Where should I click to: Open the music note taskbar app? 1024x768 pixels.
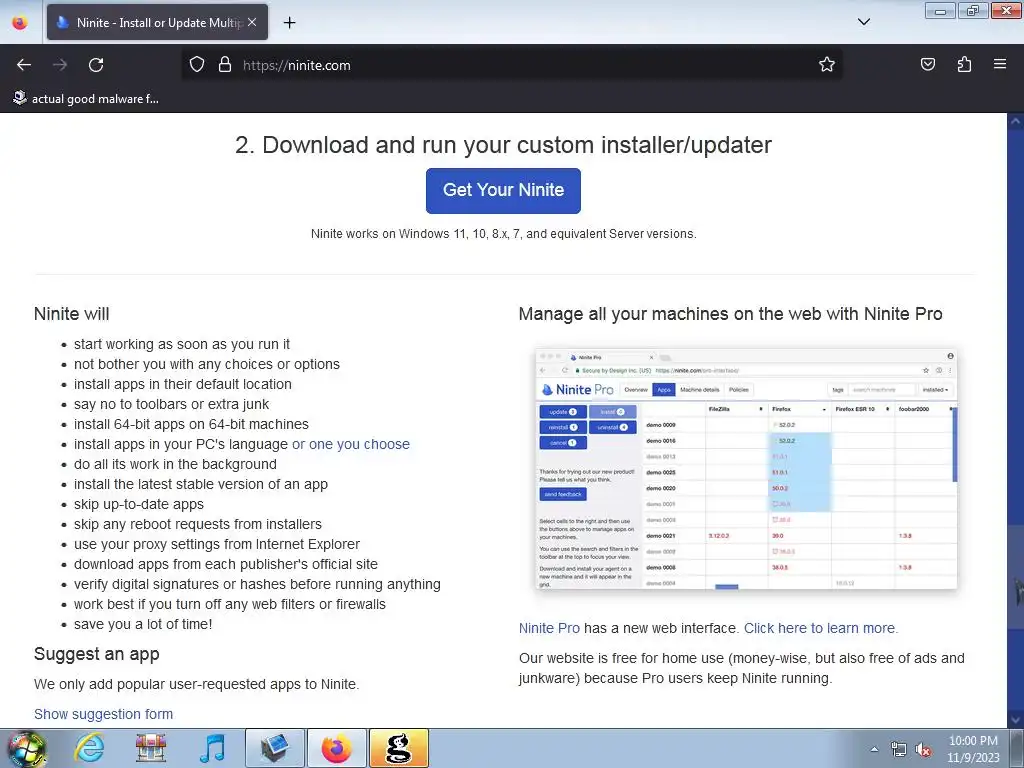pyautogui.click(x=212, y=748)
